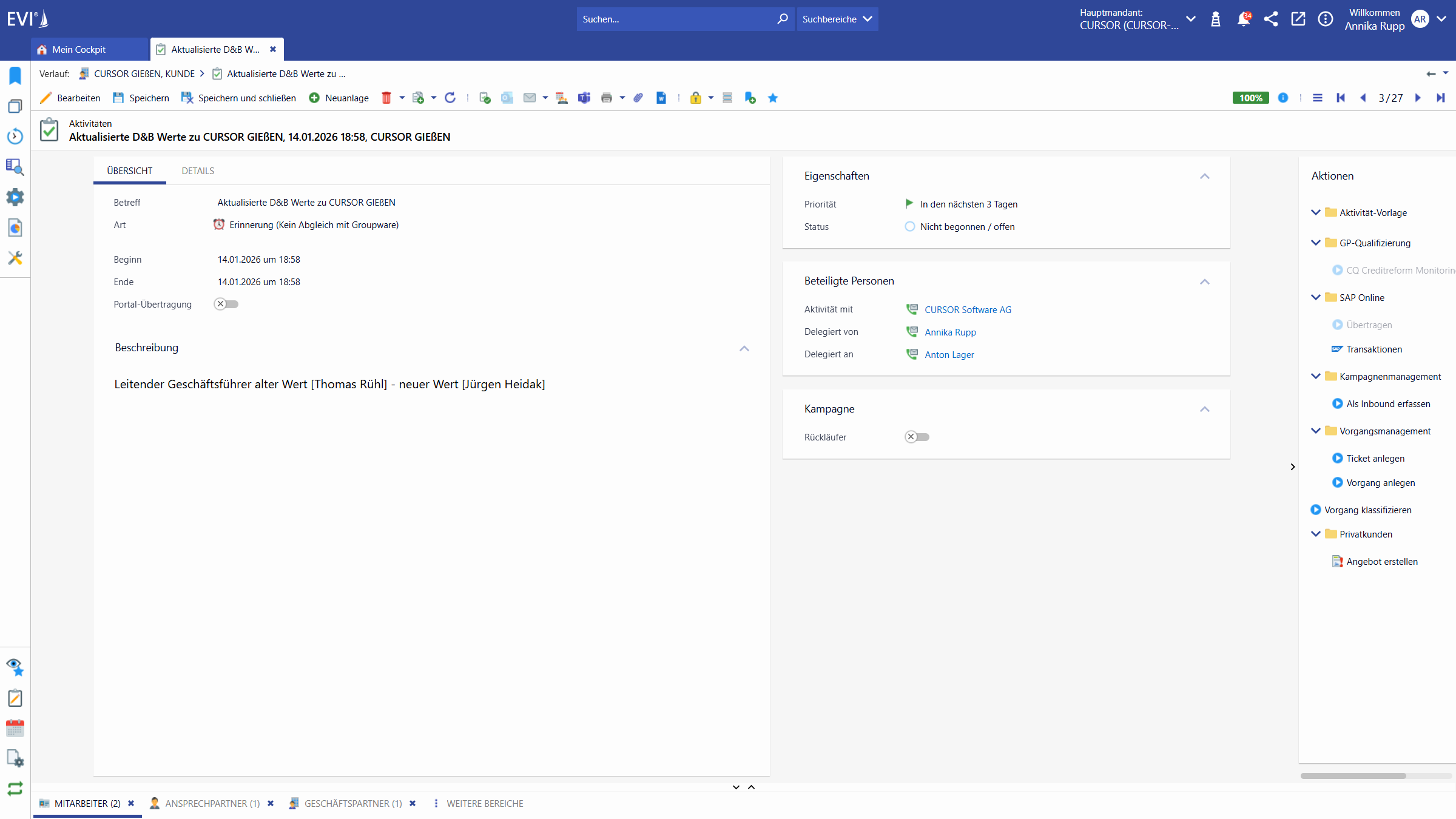Click the refresh icon in the toolbar
The image size is (1456, 819).
click(450, 98)
